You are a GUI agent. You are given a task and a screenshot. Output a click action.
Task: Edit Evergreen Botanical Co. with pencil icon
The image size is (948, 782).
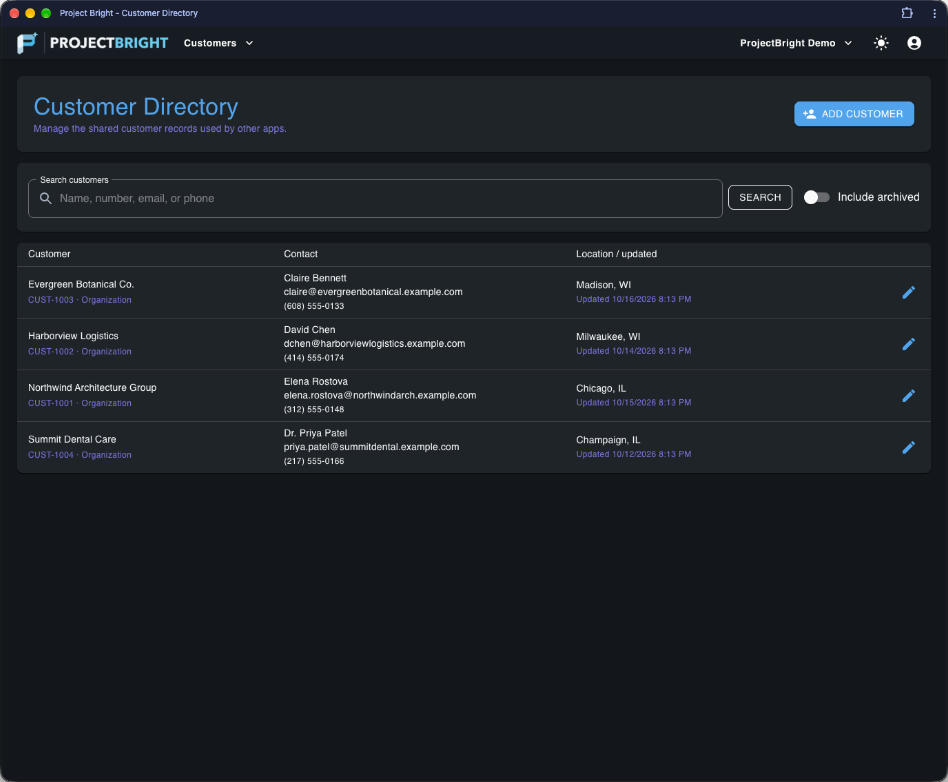pyautogui.click(x=908, y=292)
